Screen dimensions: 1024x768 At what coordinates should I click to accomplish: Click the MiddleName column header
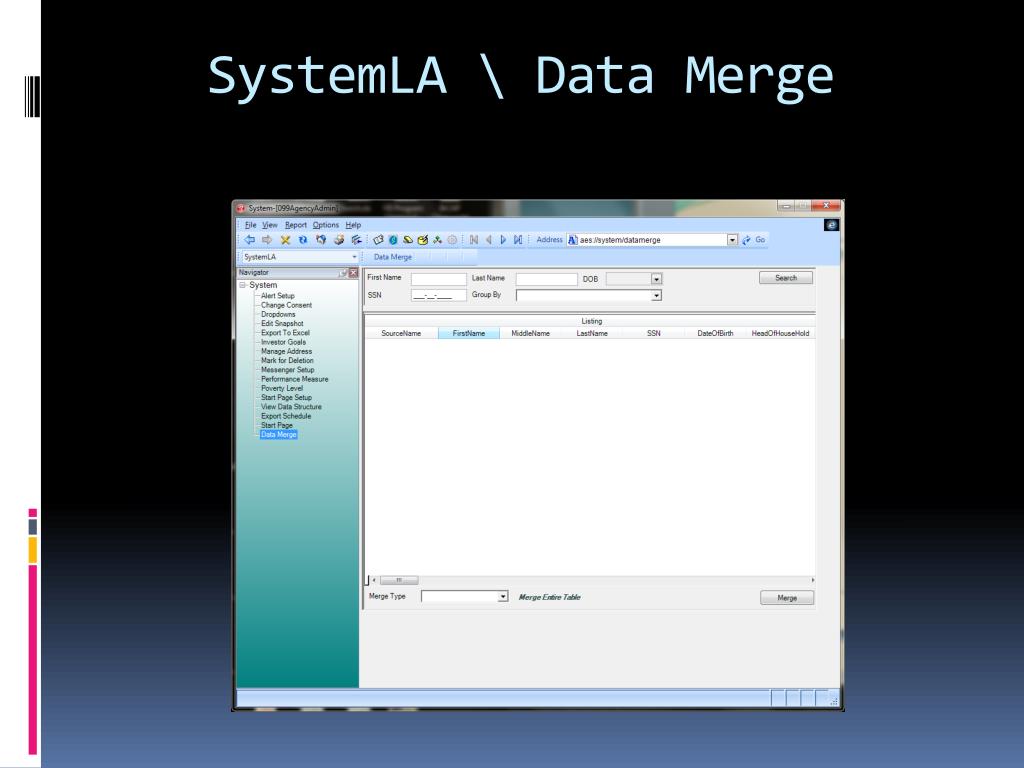click(x=530, y=333)
